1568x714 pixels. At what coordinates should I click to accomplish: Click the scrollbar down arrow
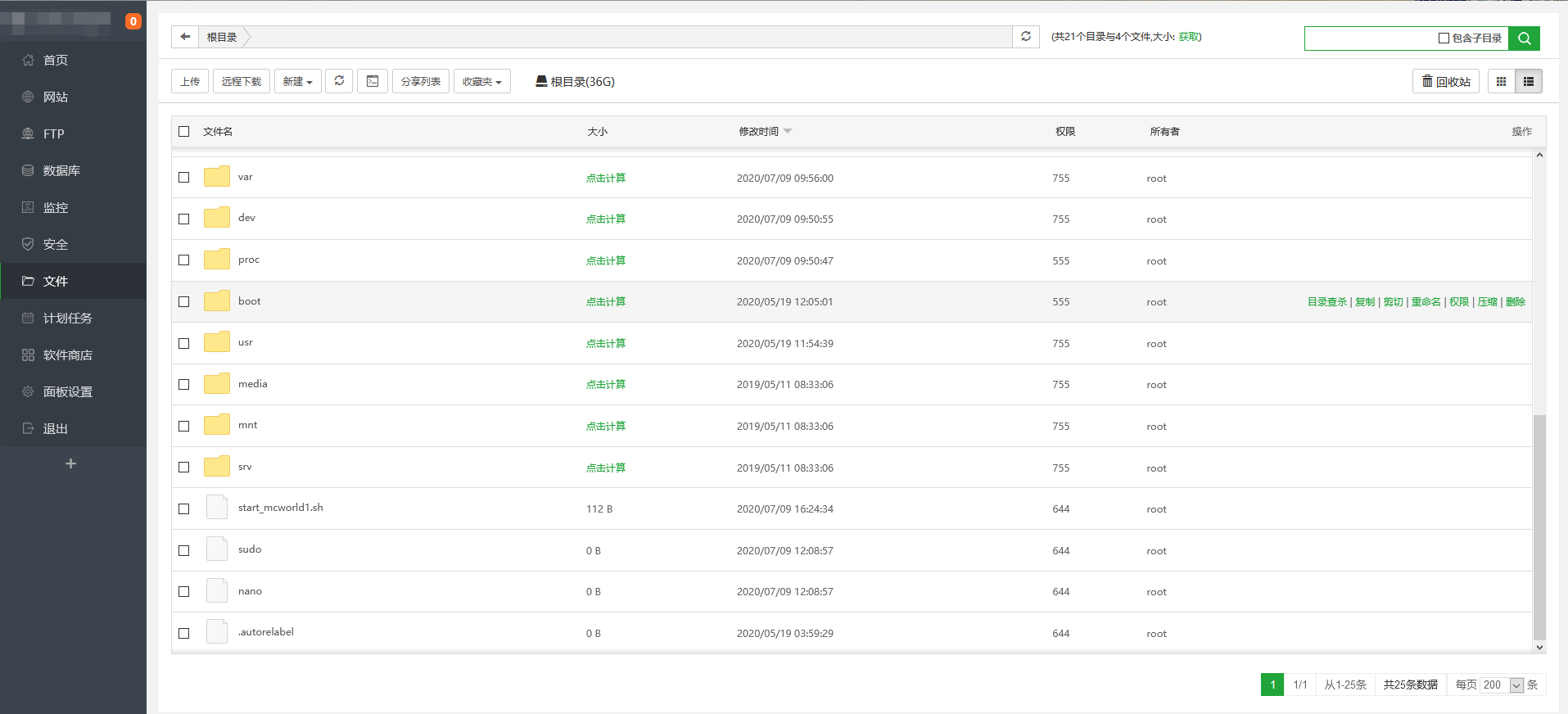pos(1539,647)
